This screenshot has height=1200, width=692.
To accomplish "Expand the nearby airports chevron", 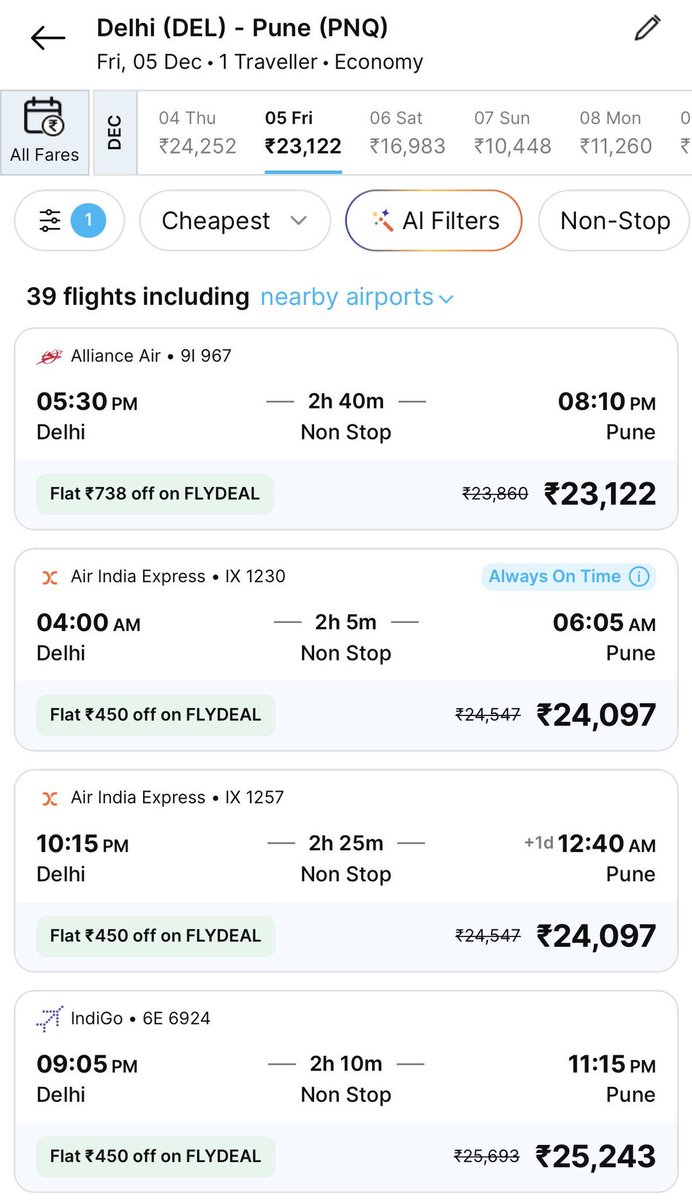I will (x=446, y=298).
